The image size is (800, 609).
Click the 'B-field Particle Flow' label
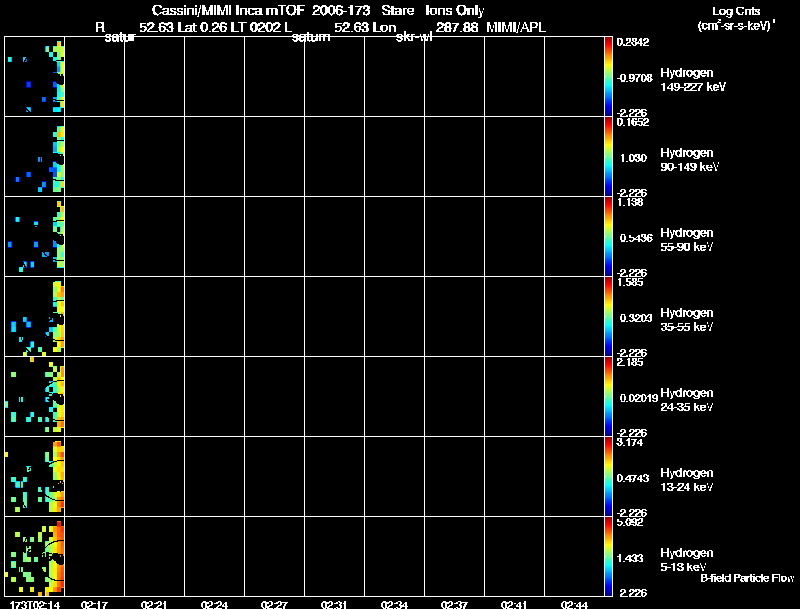747,578
